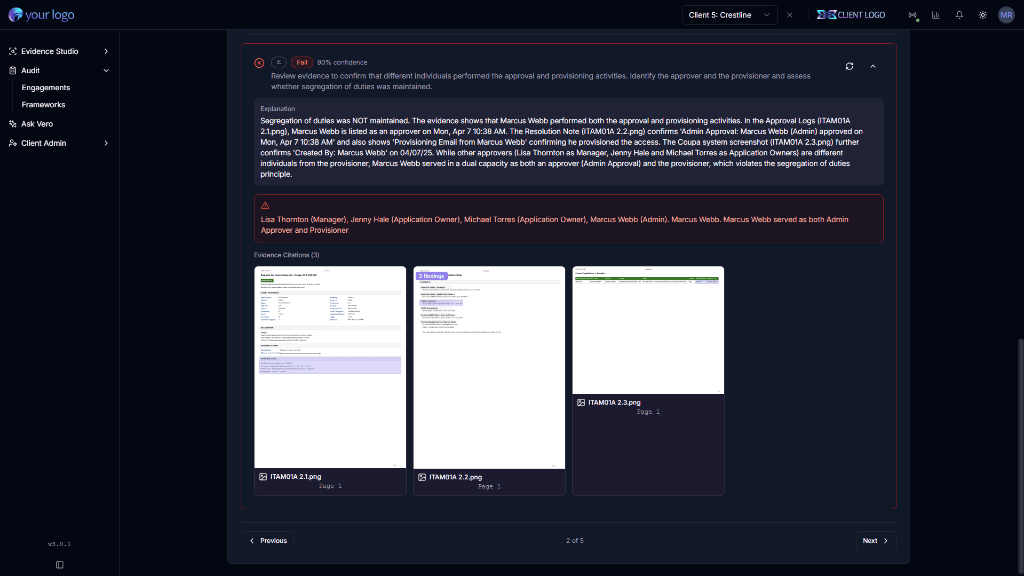Click the Fail status badge

[x=302, y=63]
